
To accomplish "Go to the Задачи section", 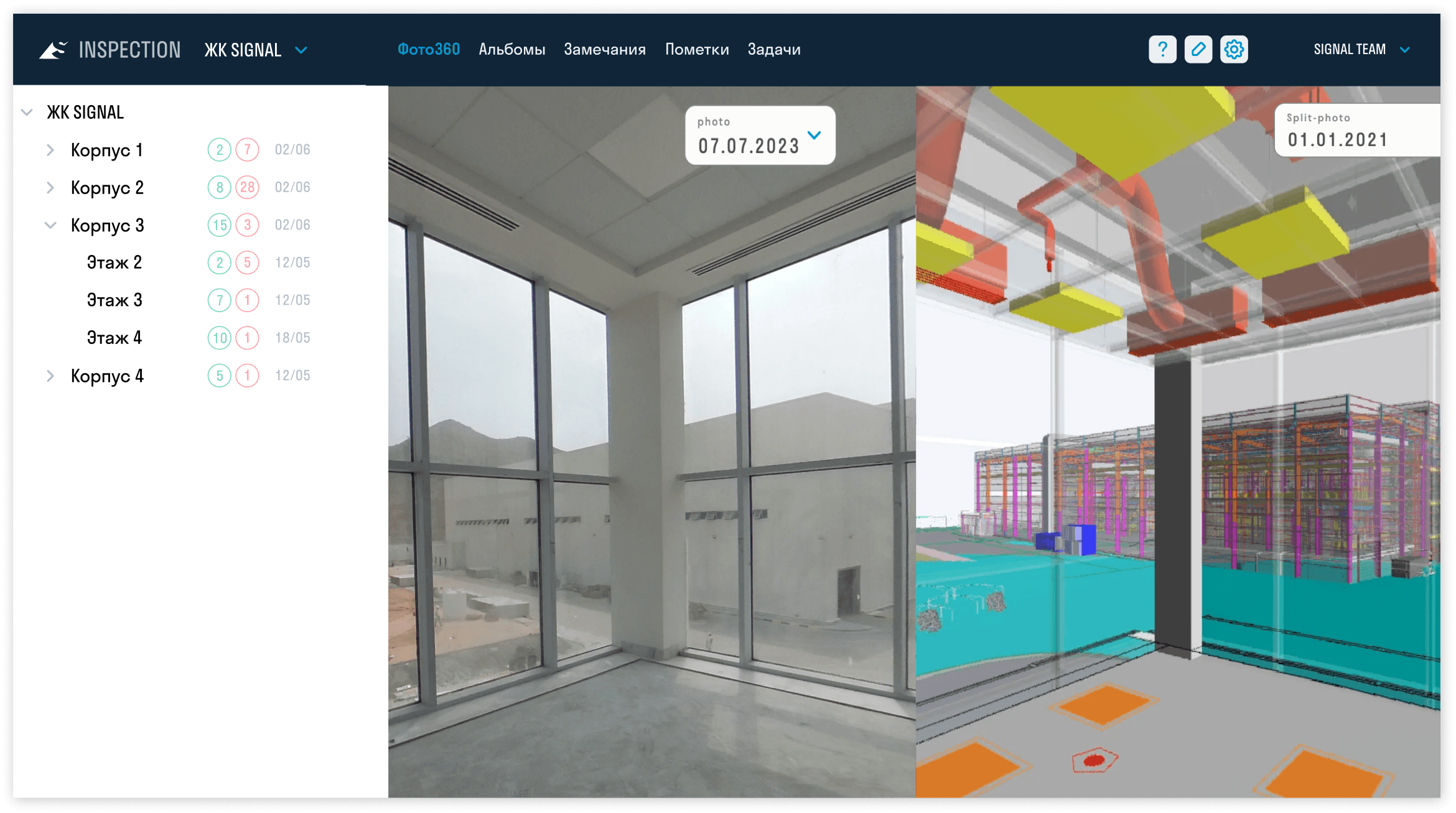I will click(x=773, y=50).
